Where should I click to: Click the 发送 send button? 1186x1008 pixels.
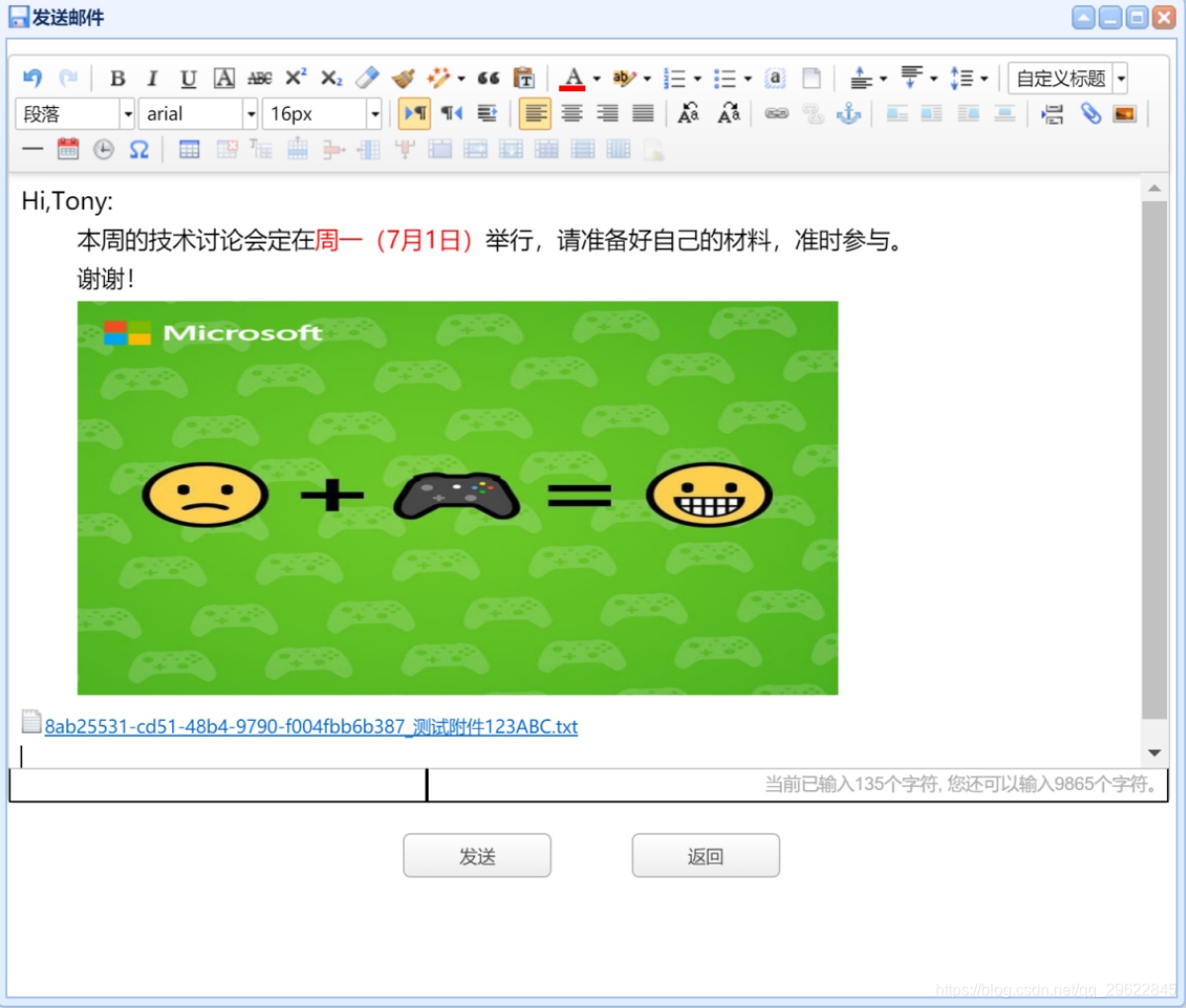[476, 856]
